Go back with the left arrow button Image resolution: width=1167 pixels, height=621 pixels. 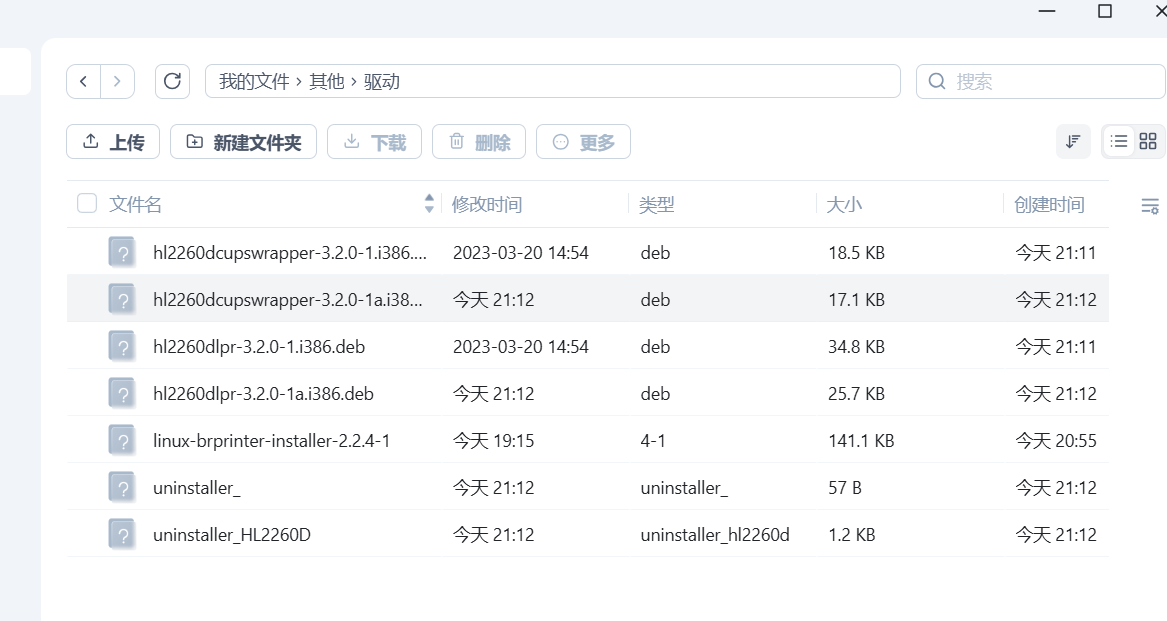point(83,81)
